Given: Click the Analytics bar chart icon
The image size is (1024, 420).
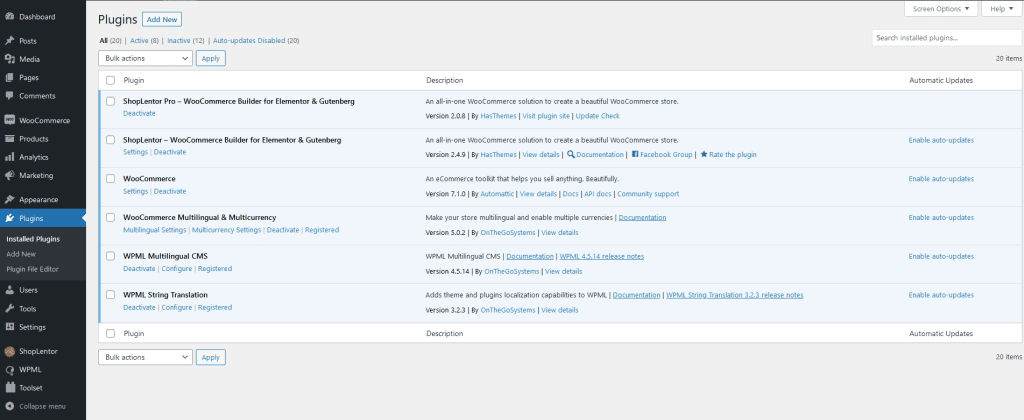Looking at the screenshot, I should [9, 157].
